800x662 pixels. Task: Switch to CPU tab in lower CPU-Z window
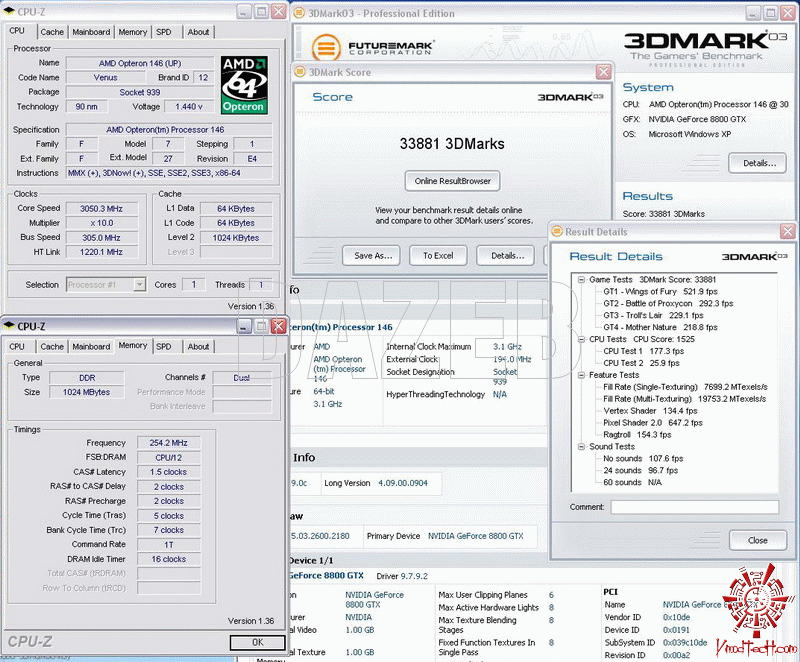click(17, 346)
